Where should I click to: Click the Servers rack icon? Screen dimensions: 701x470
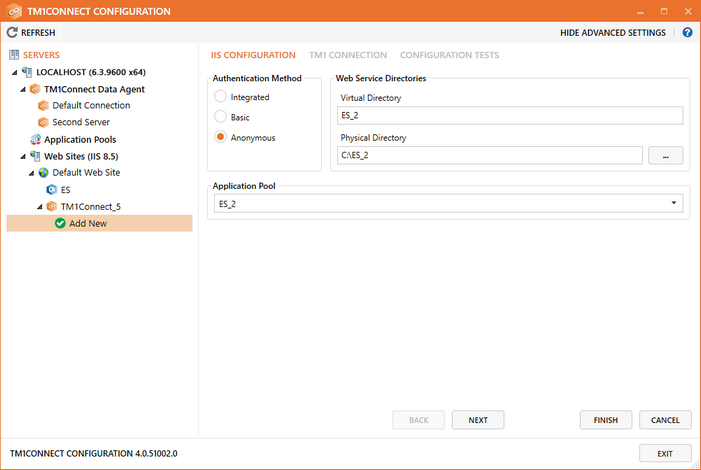(14, 55)
